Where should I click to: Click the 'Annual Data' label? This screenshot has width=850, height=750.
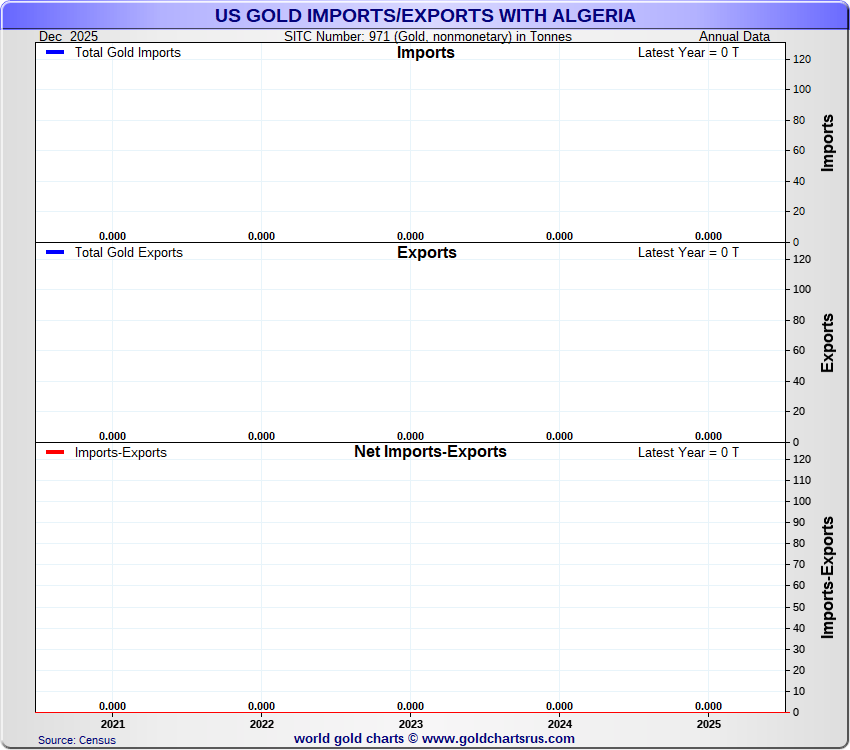tap(734, 36)
